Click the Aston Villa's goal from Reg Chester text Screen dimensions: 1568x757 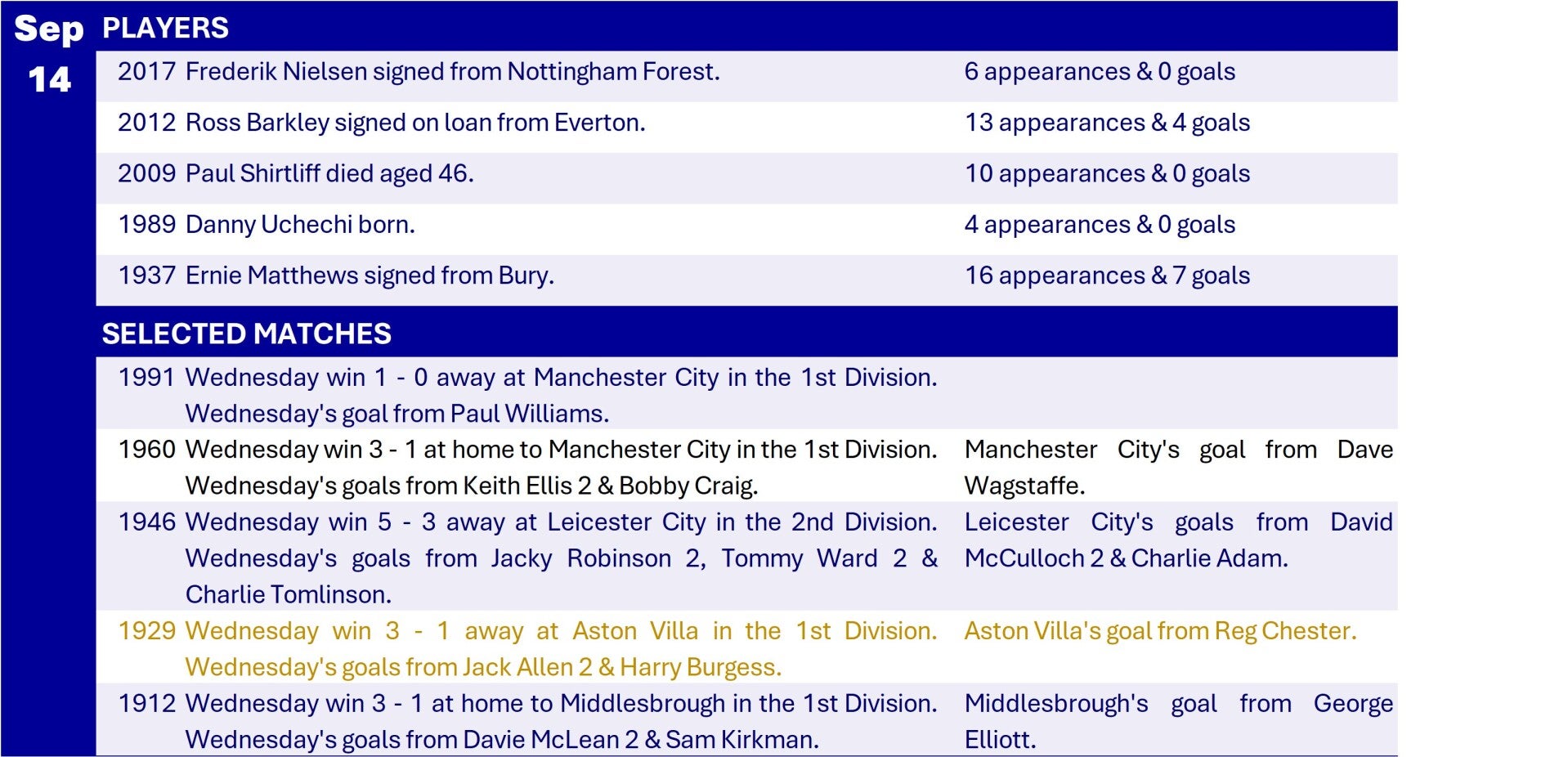[1160, 631]
